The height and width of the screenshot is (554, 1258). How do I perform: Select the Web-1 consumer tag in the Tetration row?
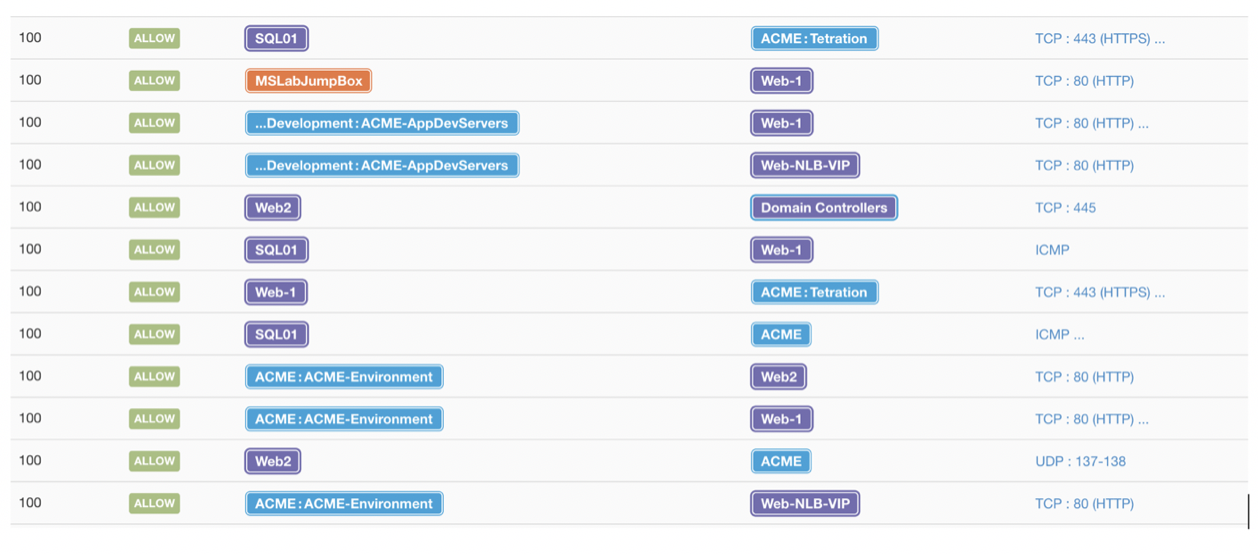click(x=276, y=292)
